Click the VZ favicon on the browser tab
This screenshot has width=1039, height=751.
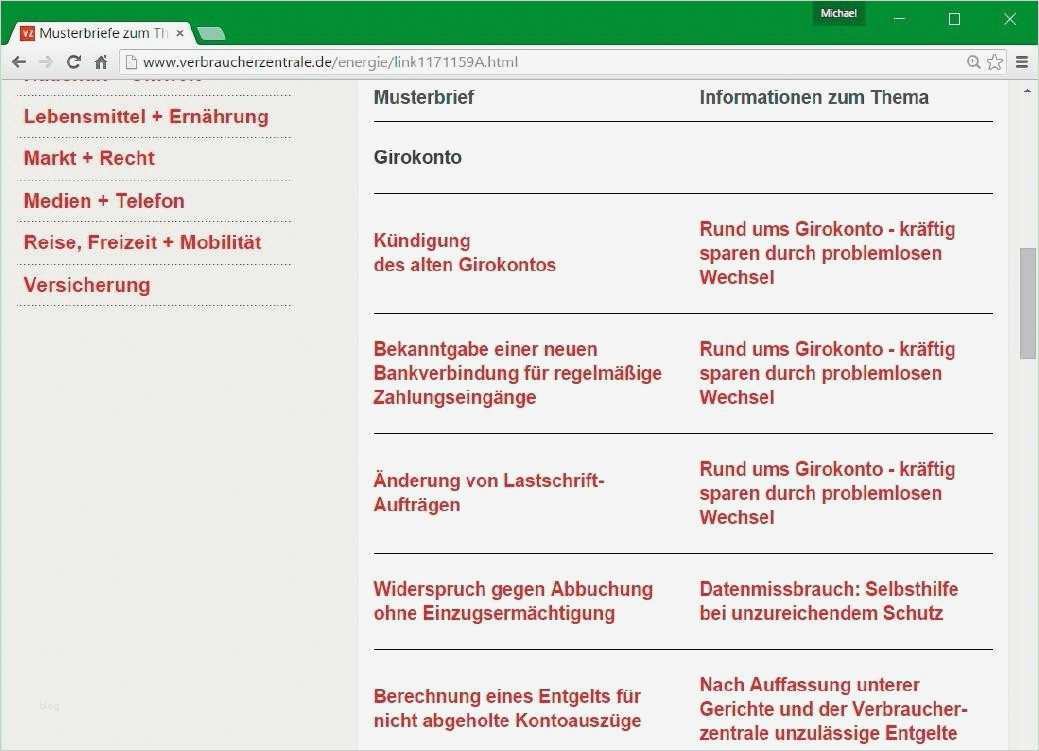tap(27, 32)
